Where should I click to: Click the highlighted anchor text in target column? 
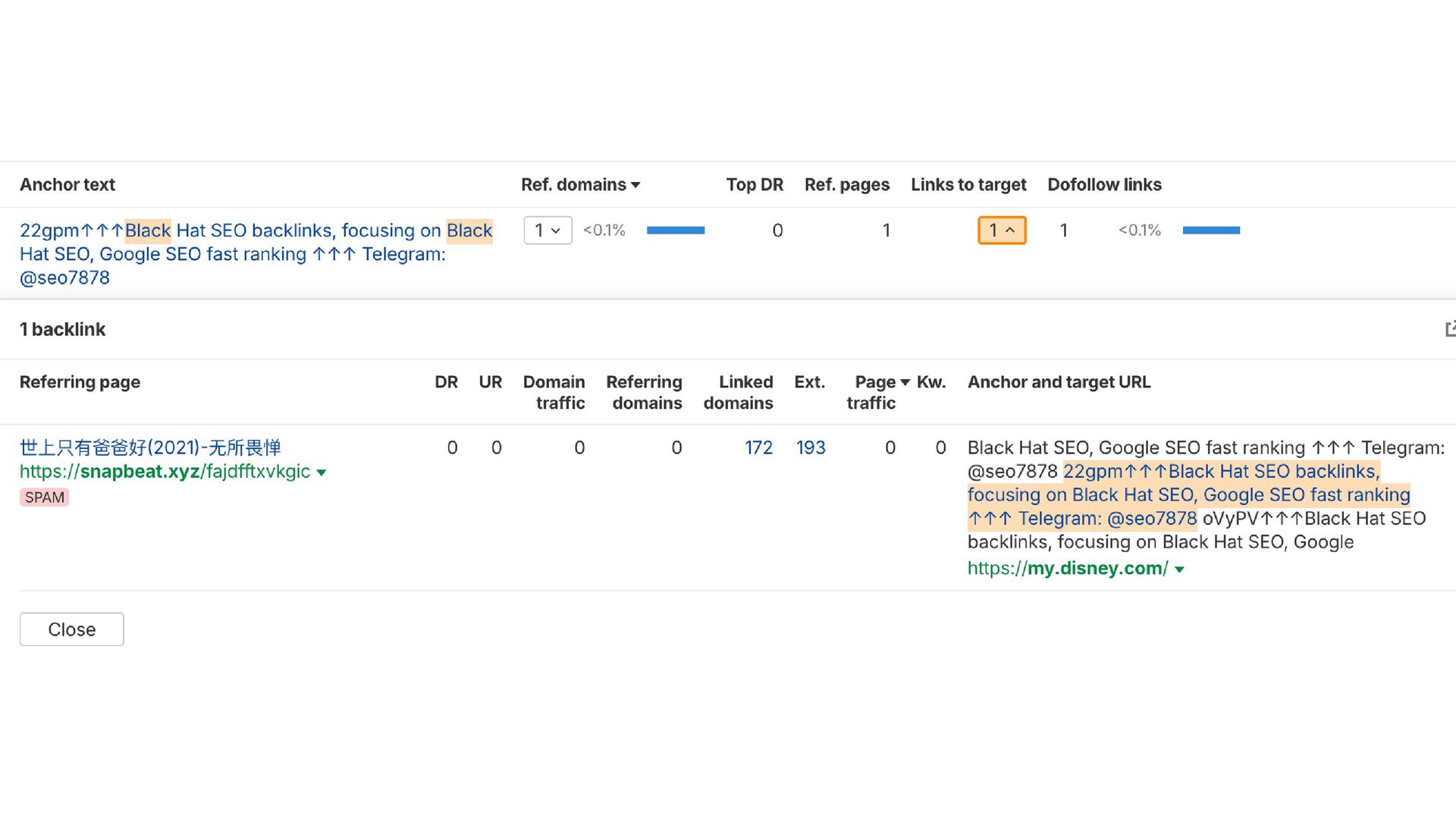point(1188,495)
